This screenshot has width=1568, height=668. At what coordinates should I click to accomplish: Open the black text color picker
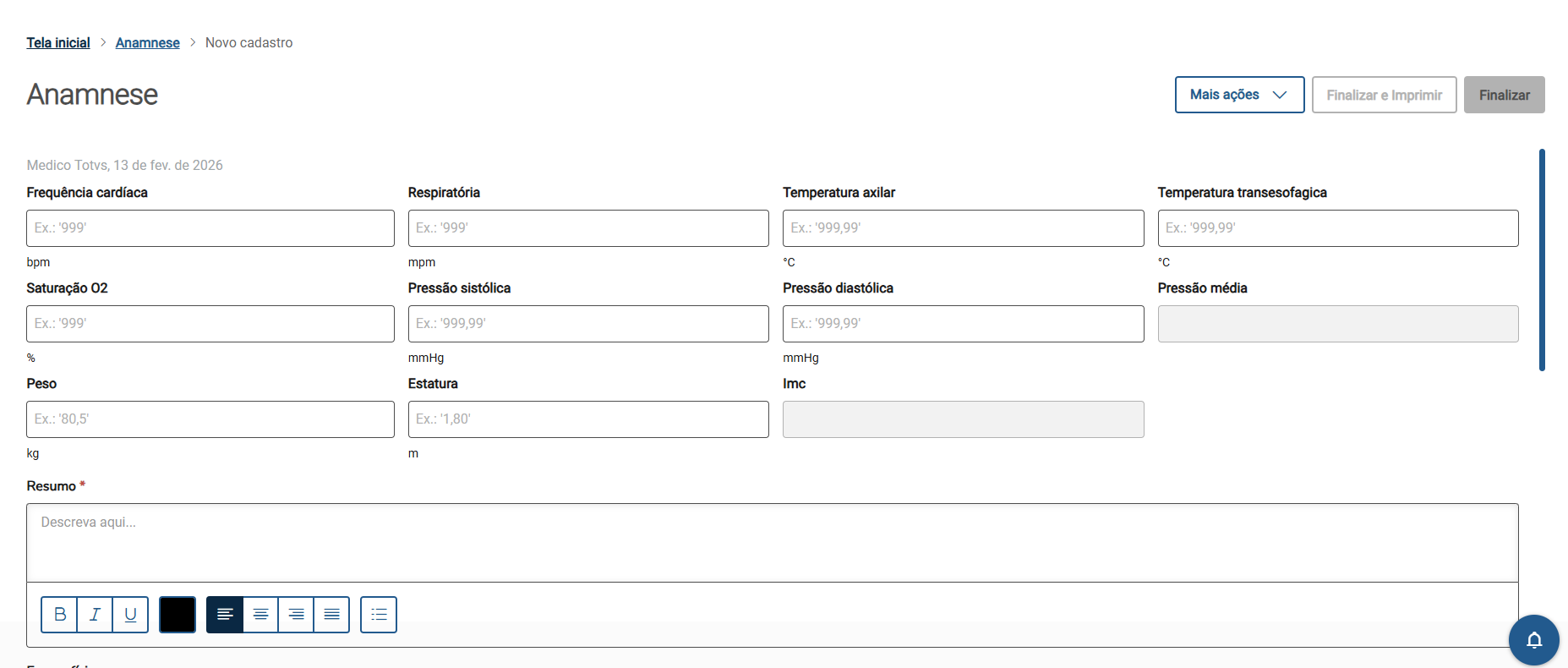click(x=178, y=615)
